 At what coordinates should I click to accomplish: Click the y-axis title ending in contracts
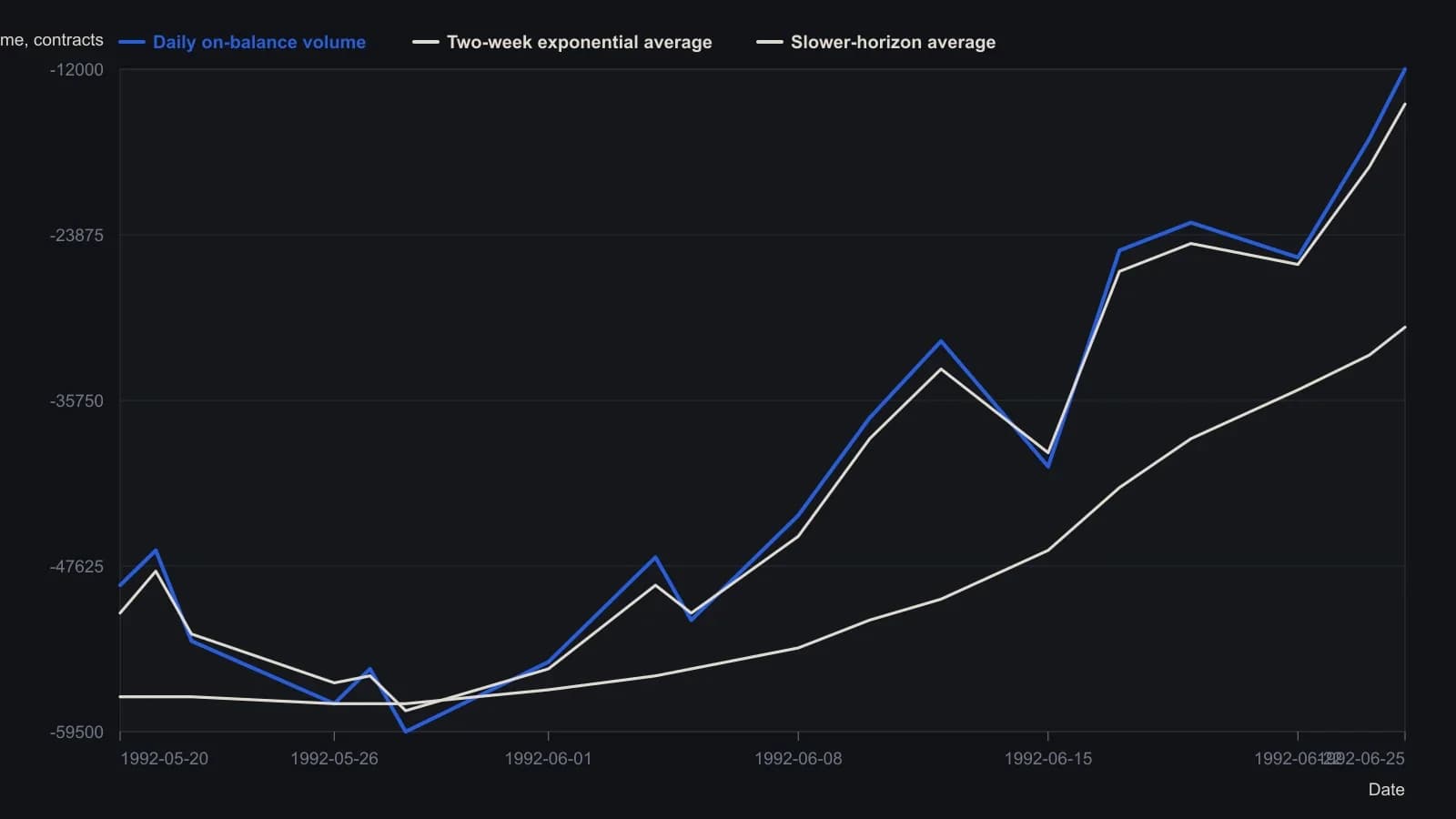[x=52, y=40]
